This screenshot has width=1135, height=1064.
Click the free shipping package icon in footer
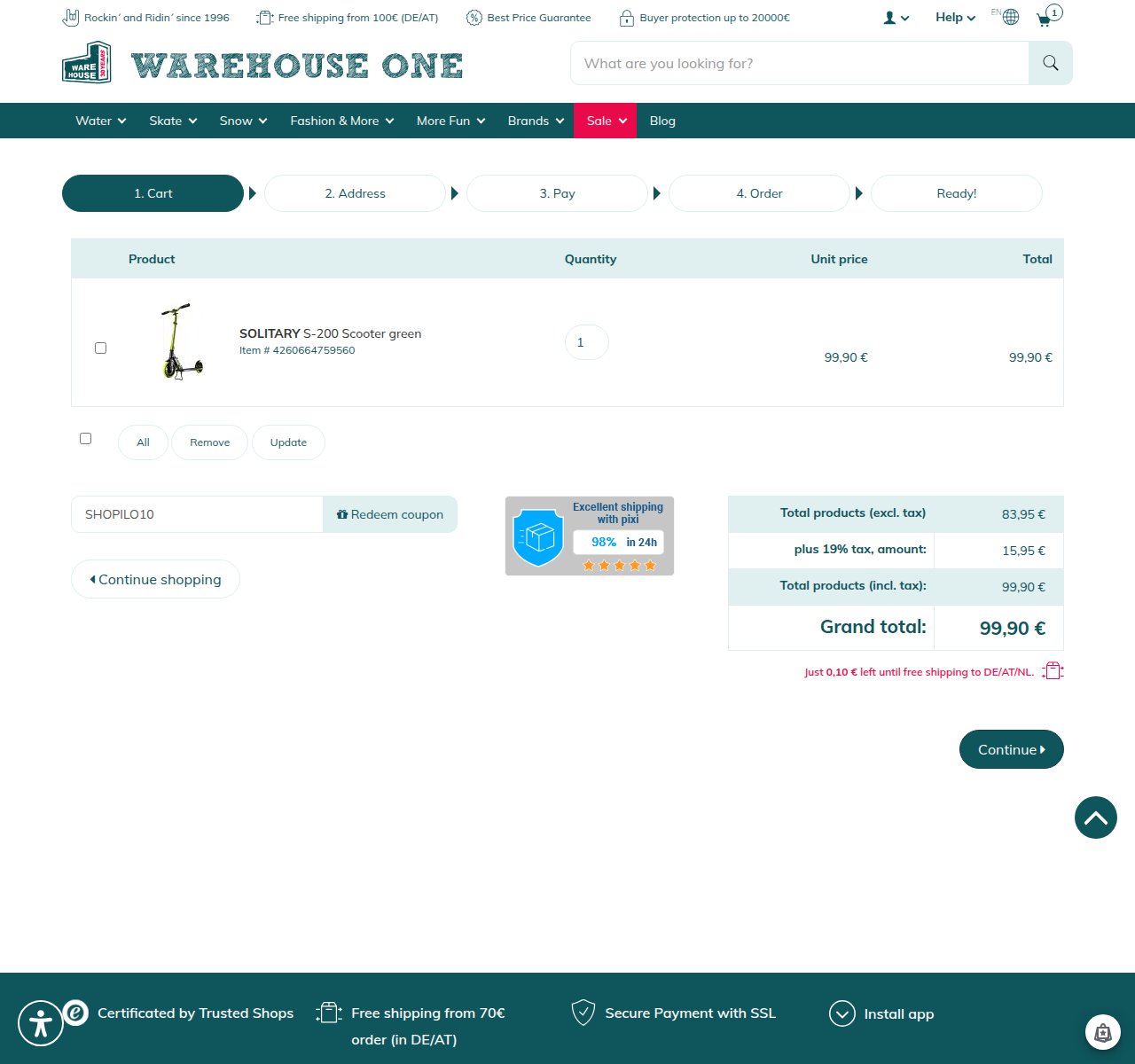click(x=329, y=1013)
